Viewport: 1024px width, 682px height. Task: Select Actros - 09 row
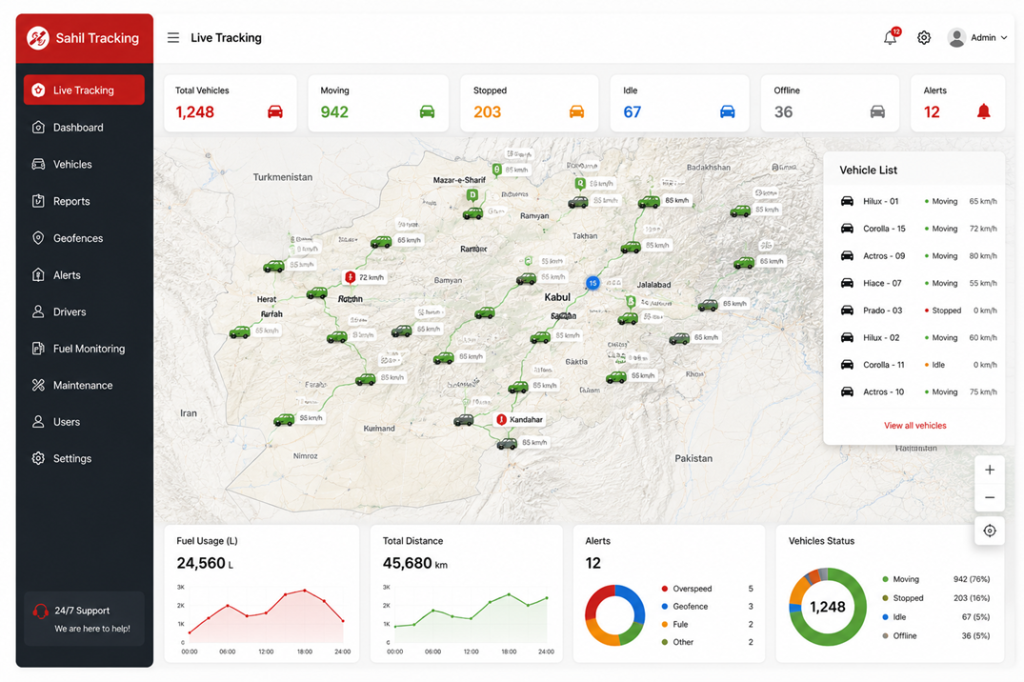[x=917, y=256]
